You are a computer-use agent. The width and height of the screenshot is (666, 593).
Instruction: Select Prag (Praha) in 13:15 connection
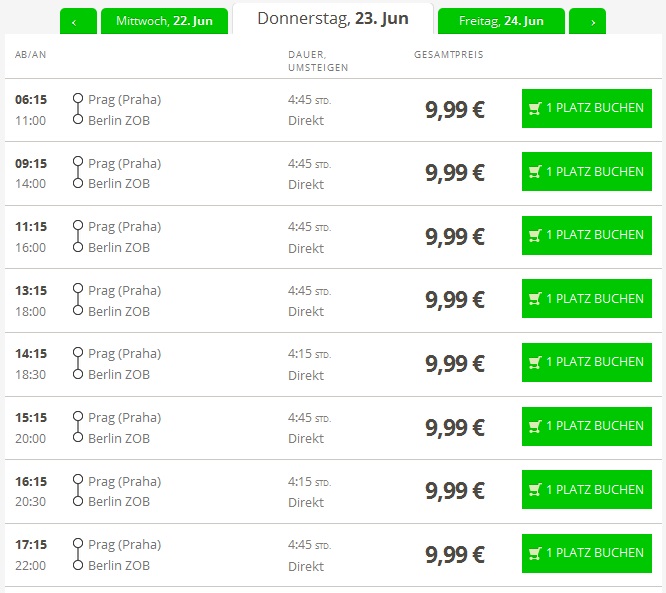click(124, 291)
